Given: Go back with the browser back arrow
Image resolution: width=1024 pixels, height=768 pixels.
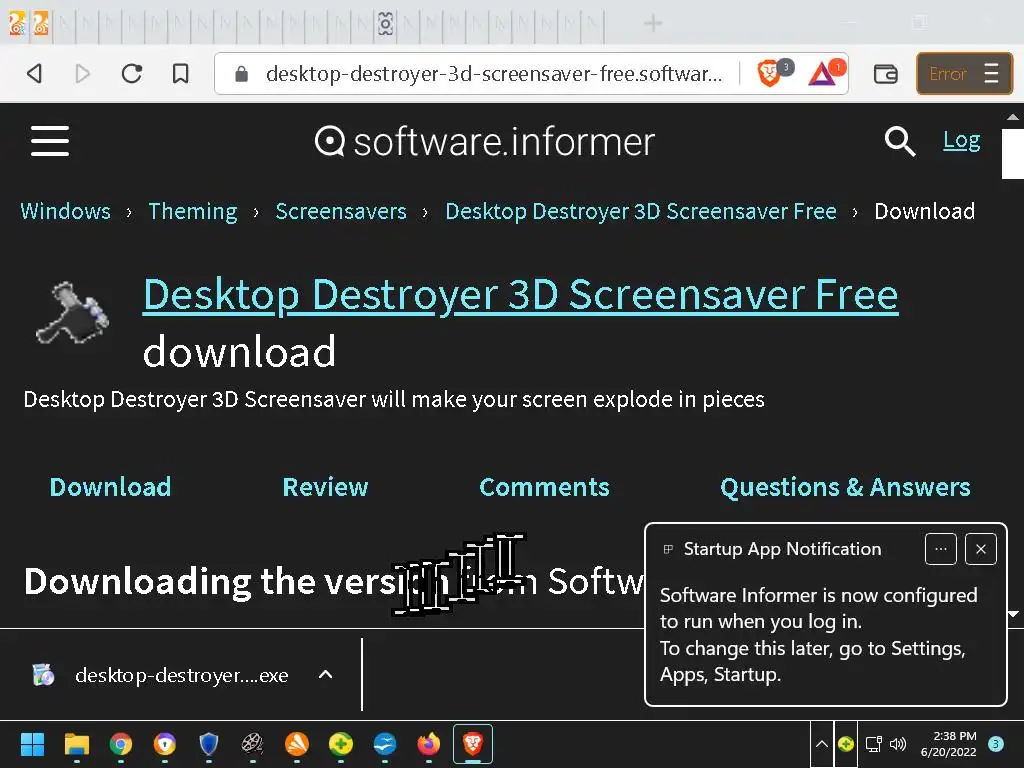Looking at the screenshot, I should click(35, 73).
